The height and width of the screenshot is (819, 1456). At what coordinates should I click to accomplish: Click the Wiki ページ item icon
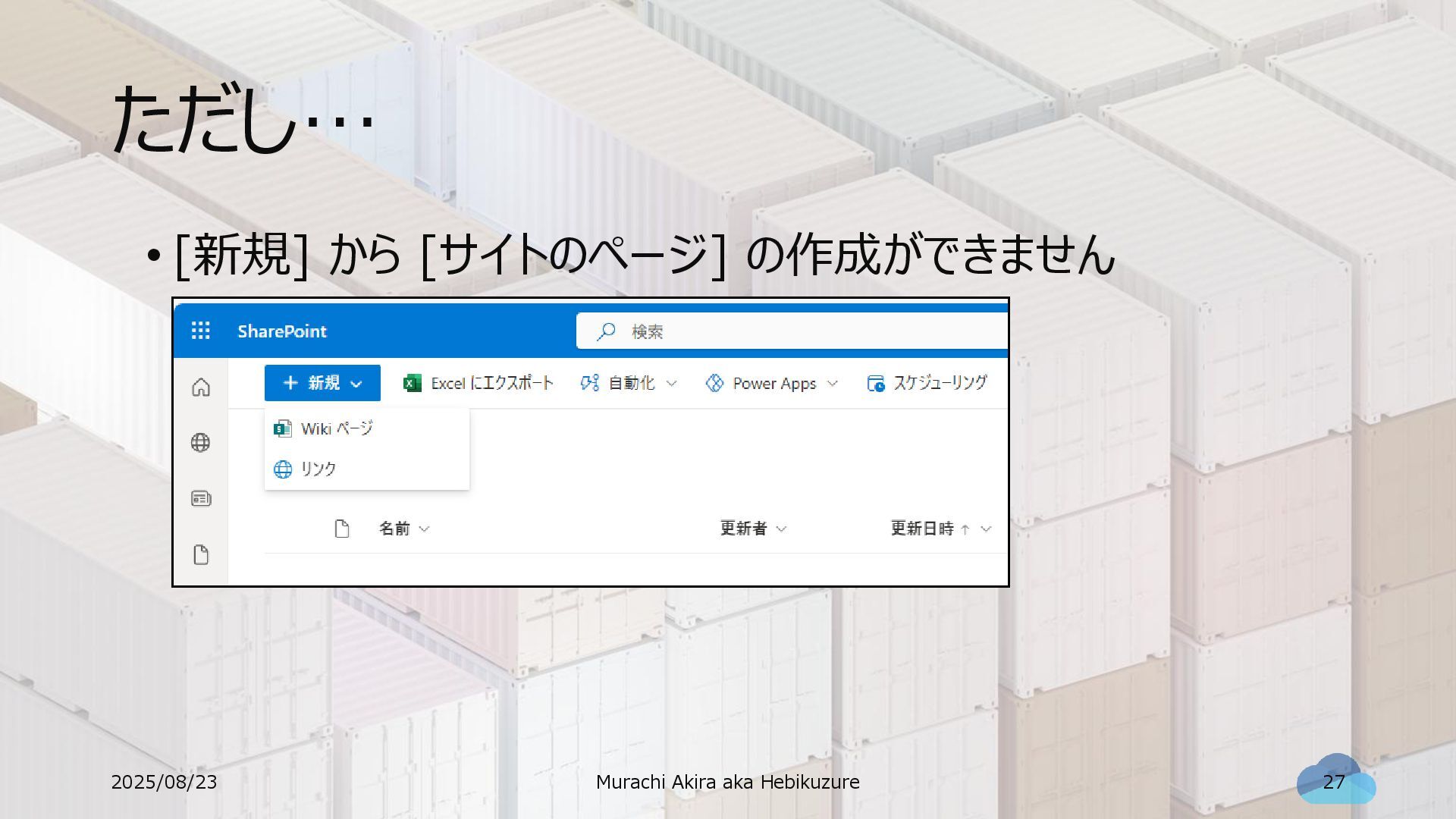282,428
